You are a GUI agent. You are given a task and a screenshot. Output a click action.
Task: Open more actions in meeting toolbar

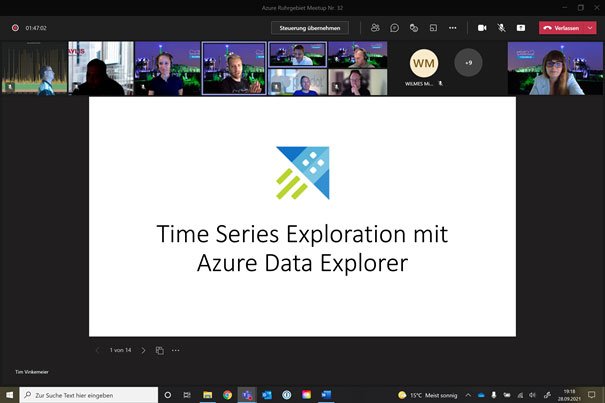[453, 28]
